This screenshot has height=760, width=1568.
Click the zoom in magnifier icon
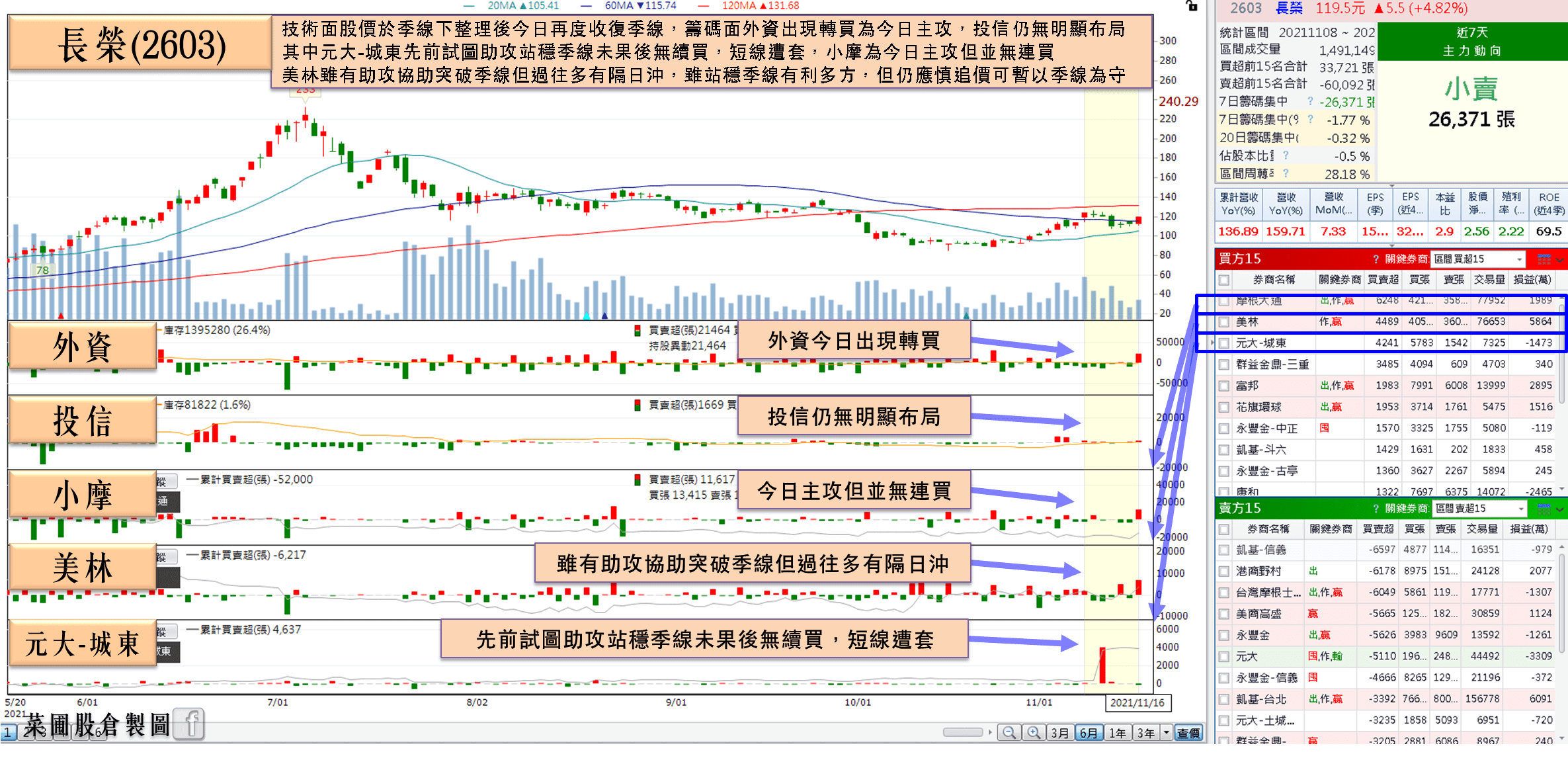[x=1034, y=733]
